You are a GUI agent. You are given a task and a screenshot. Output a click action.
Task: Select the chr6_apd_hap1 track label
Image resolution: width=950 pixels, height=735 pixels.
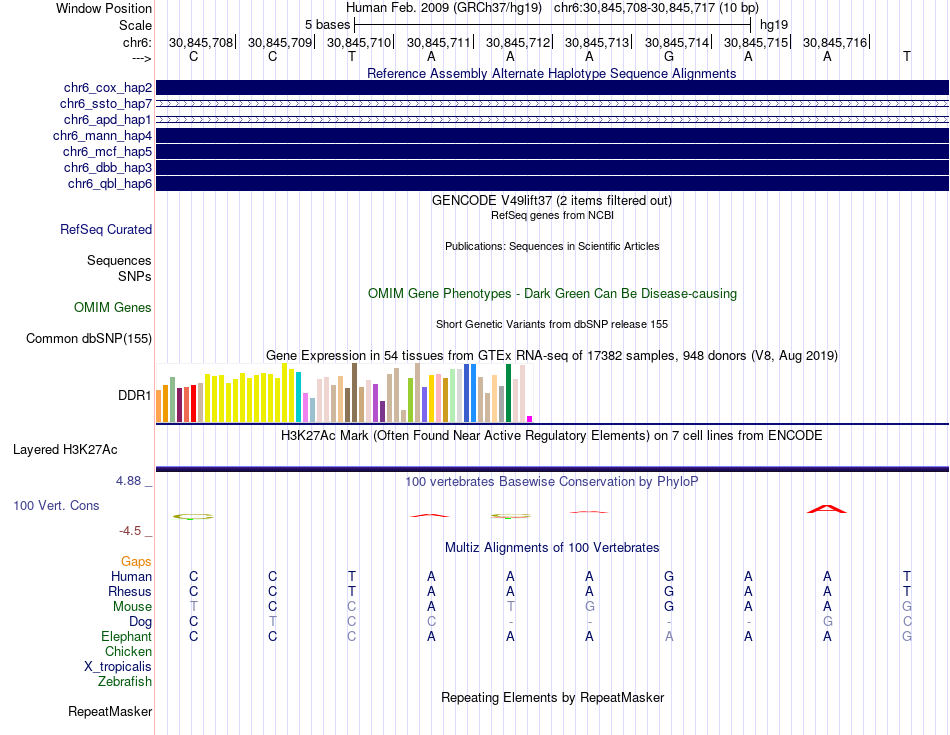click(x=108, y=119)
